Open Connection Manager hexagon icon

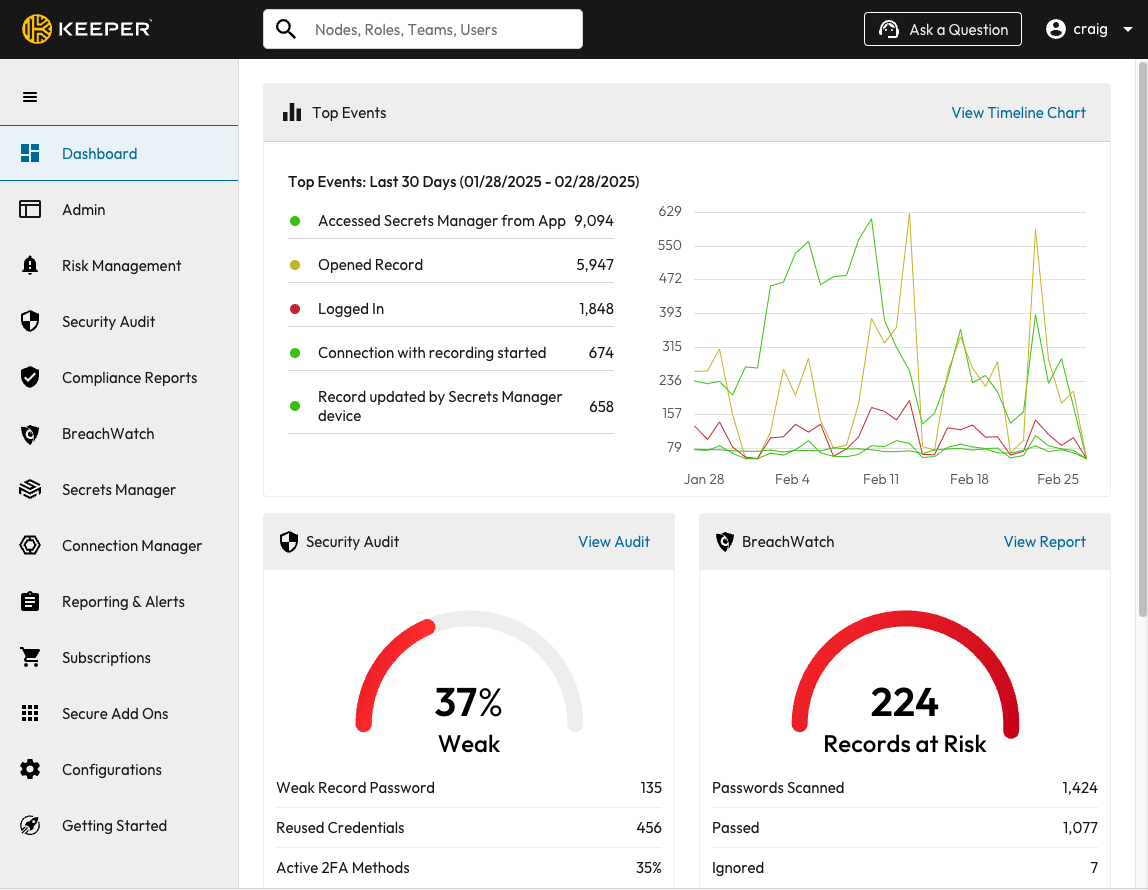30,546
